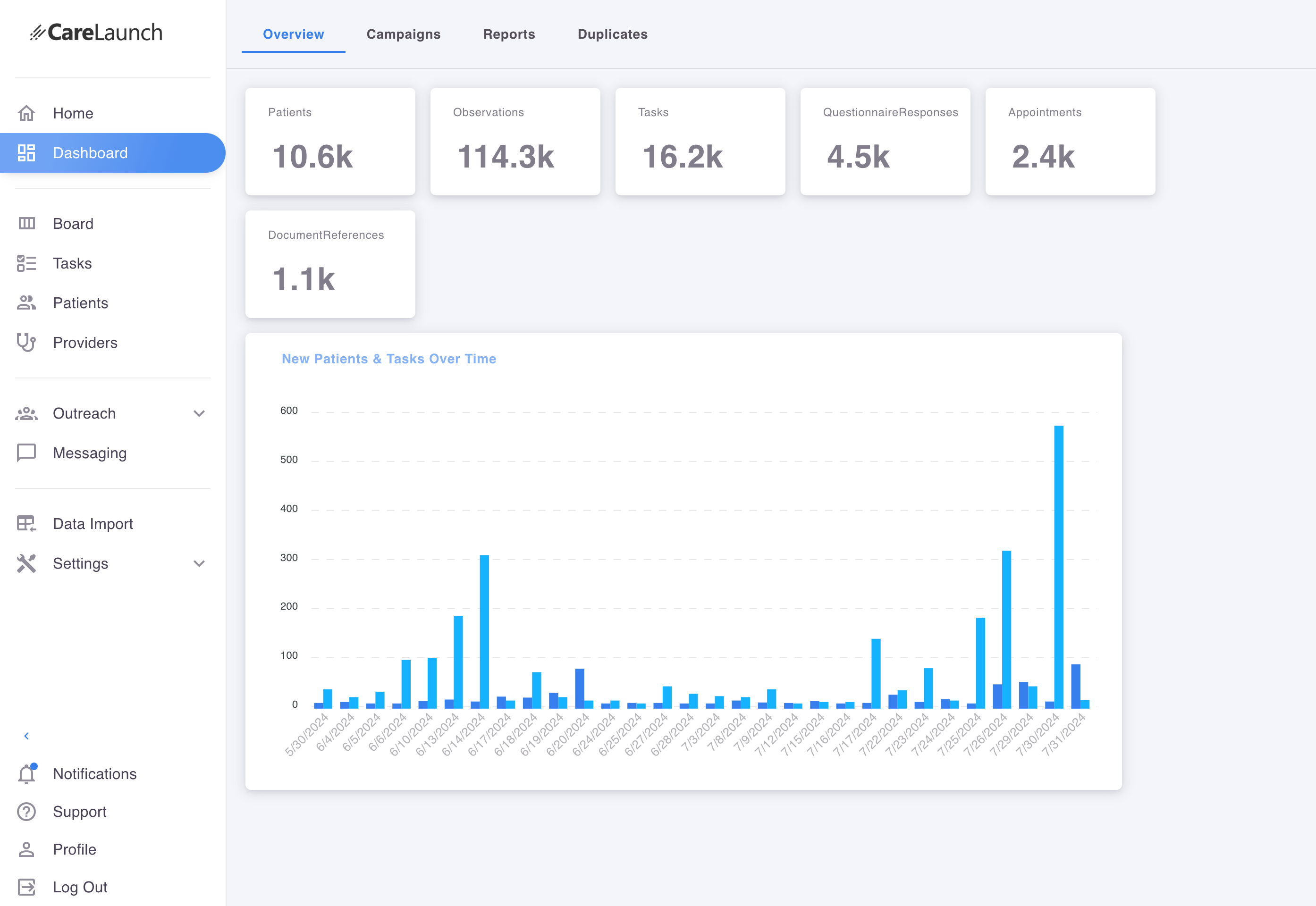This screenshot has width=1316, height=906.
Task: Open Board from the sidebar
Action: pos(112,224)
